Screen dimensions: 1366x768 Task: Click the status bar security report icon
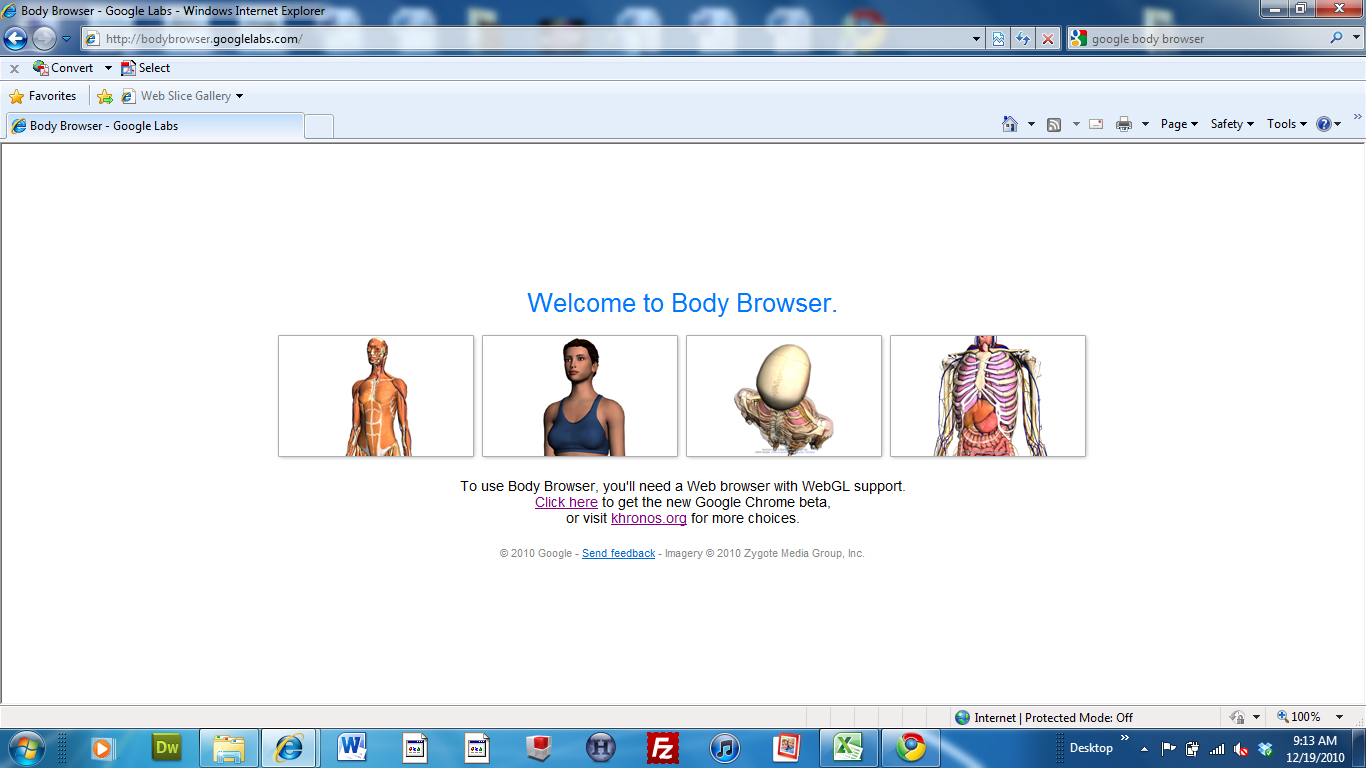(1238, 717)
